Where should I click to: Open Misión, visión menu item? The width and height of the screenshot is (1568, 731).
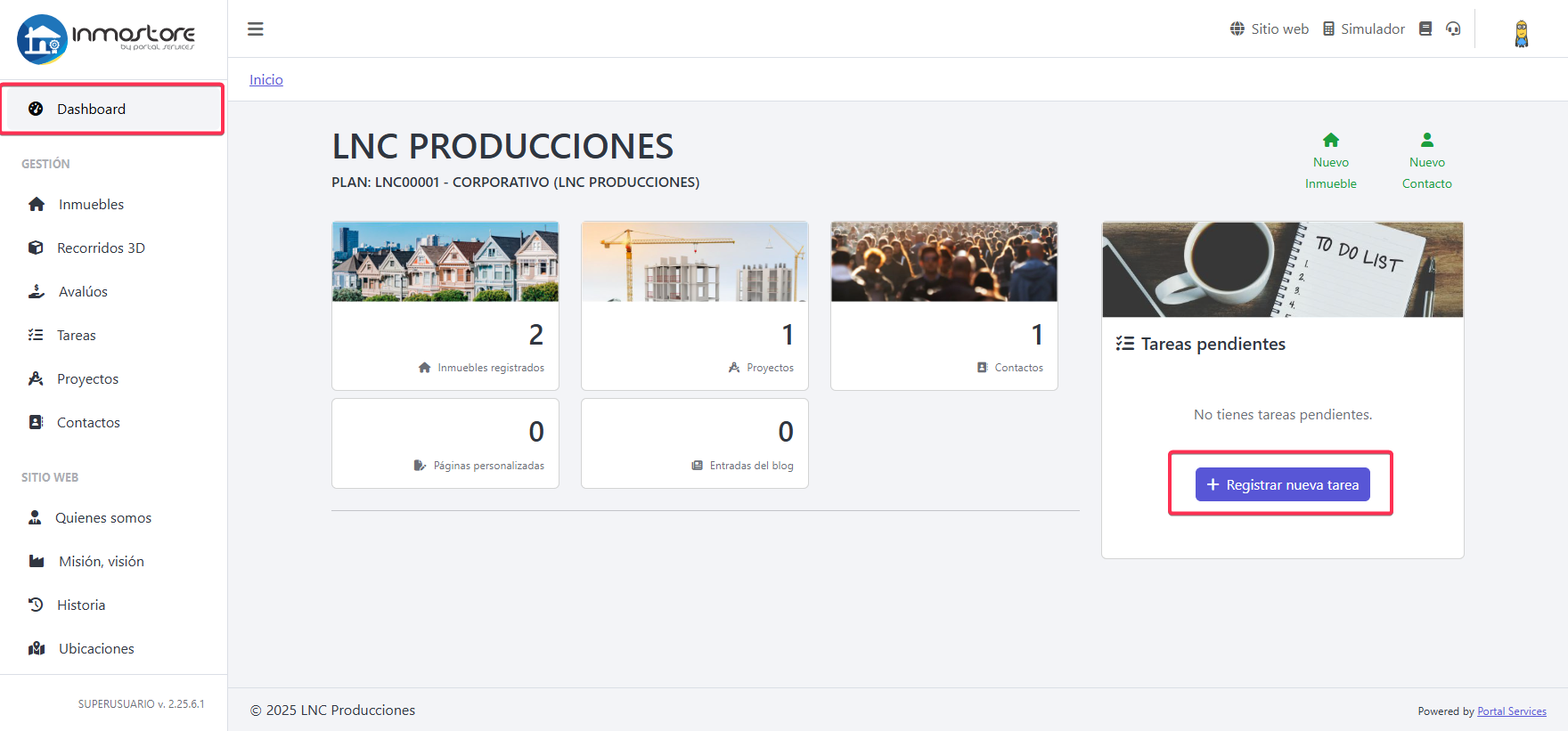(102, 561)
